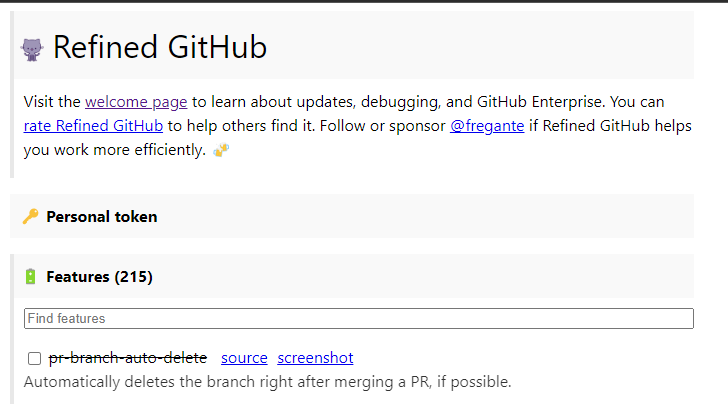
Task: Click the bee emoji after intro text
Action: (x=221, y=151)
